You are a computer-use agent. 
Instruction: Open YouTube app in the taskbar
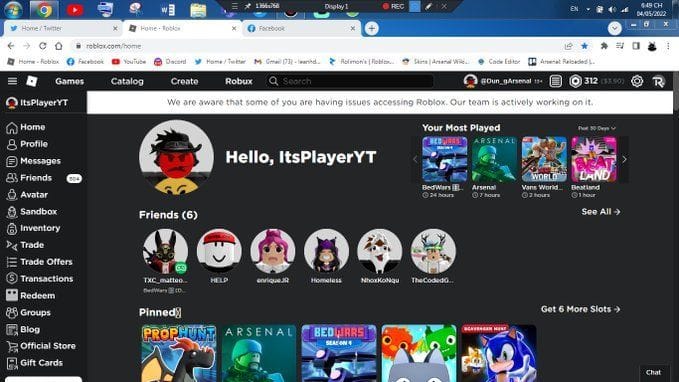(x=74, y=9)
